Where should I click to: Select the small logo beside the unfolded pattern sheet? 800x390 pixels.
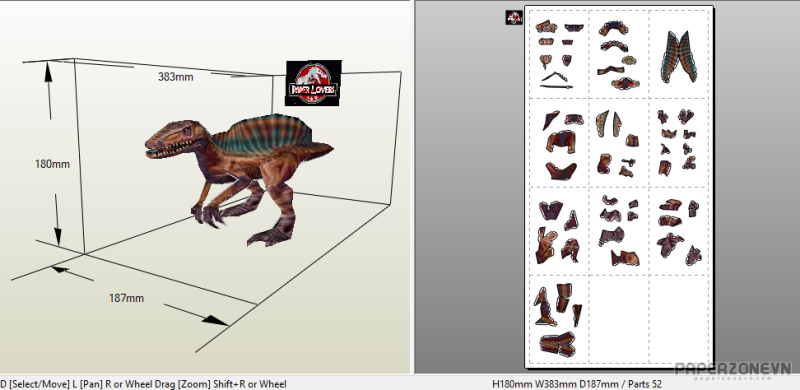[x=514, y=18]
